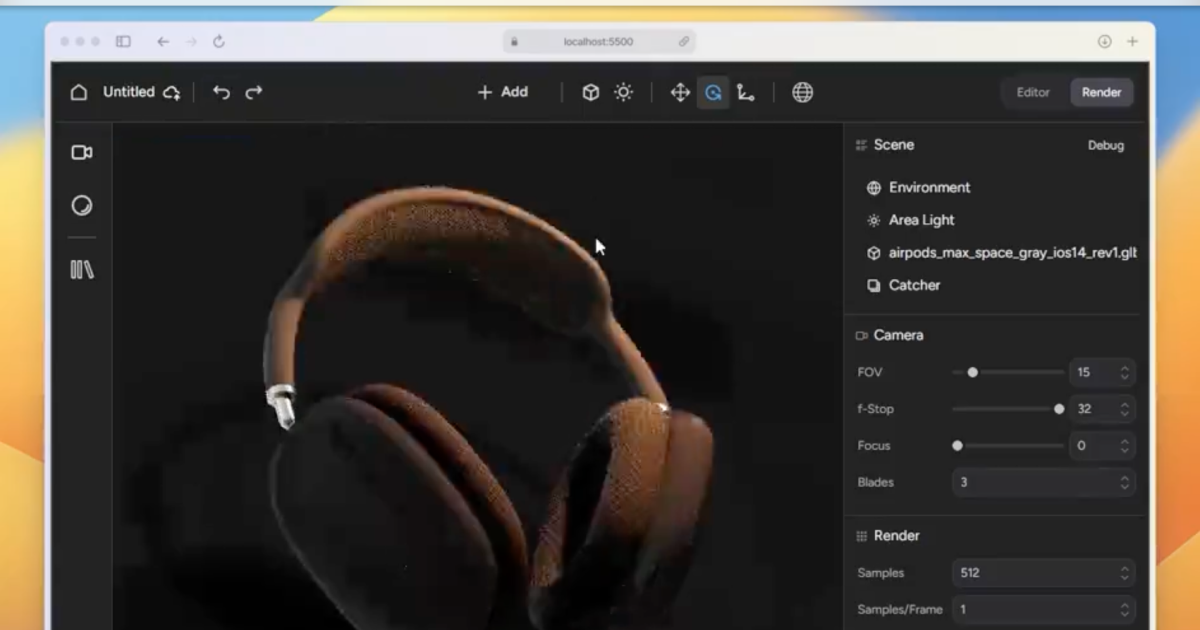This screenshot has width=1200, height=630.
Task: Select the sun light tool
Action: 623,92
